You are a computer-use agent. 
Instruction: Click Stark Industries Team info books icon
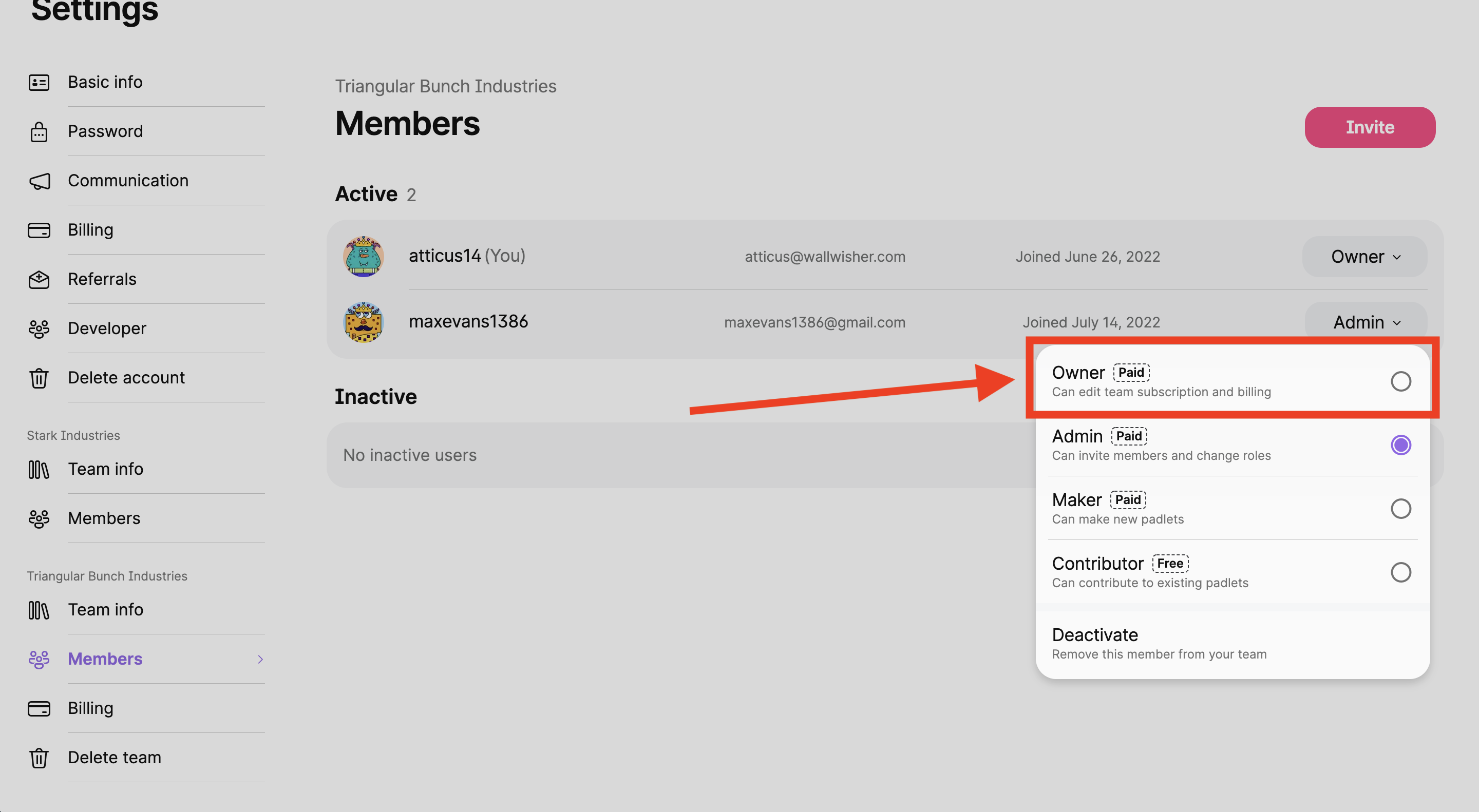(39, 470)
